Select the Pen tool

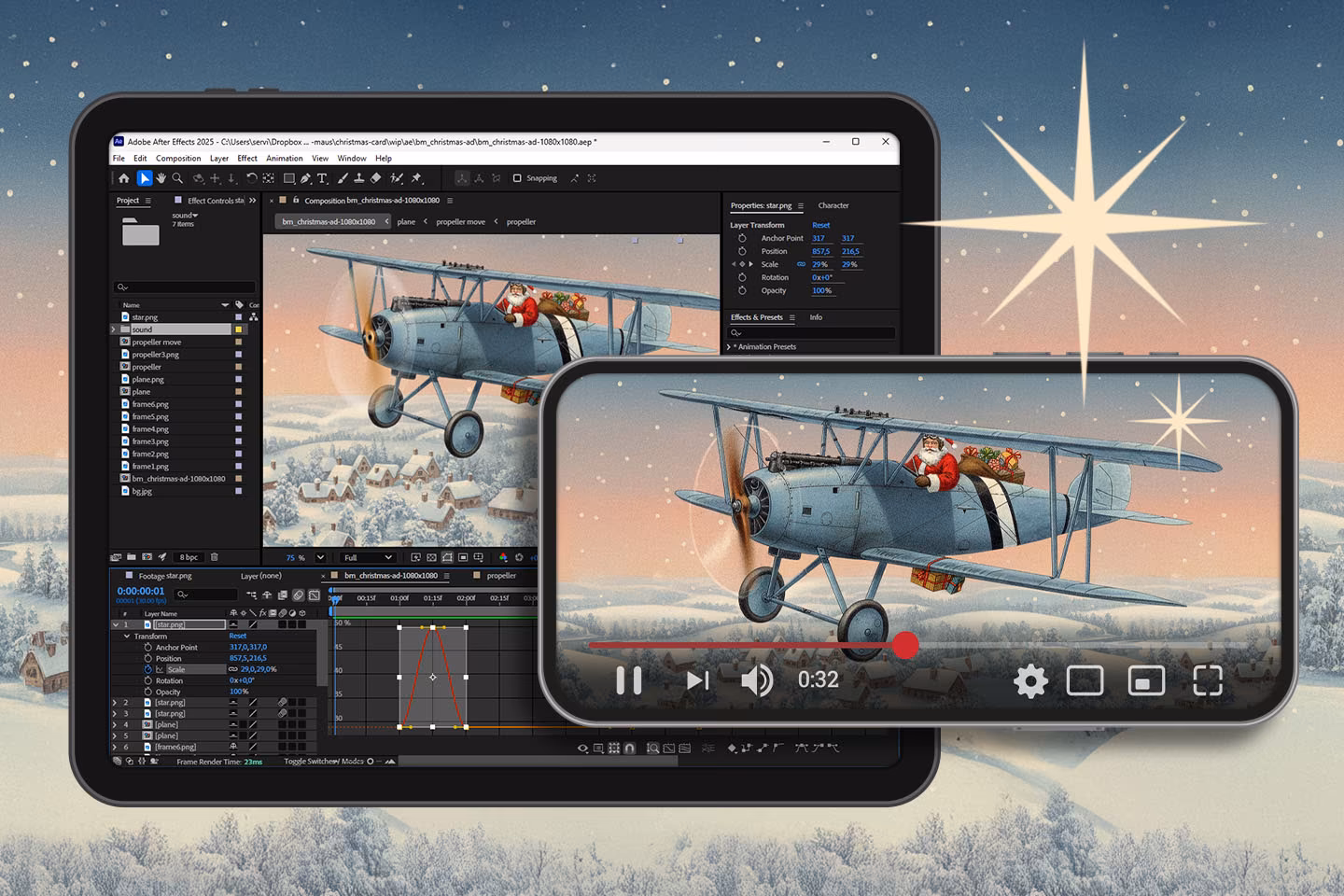click(305, 178)
